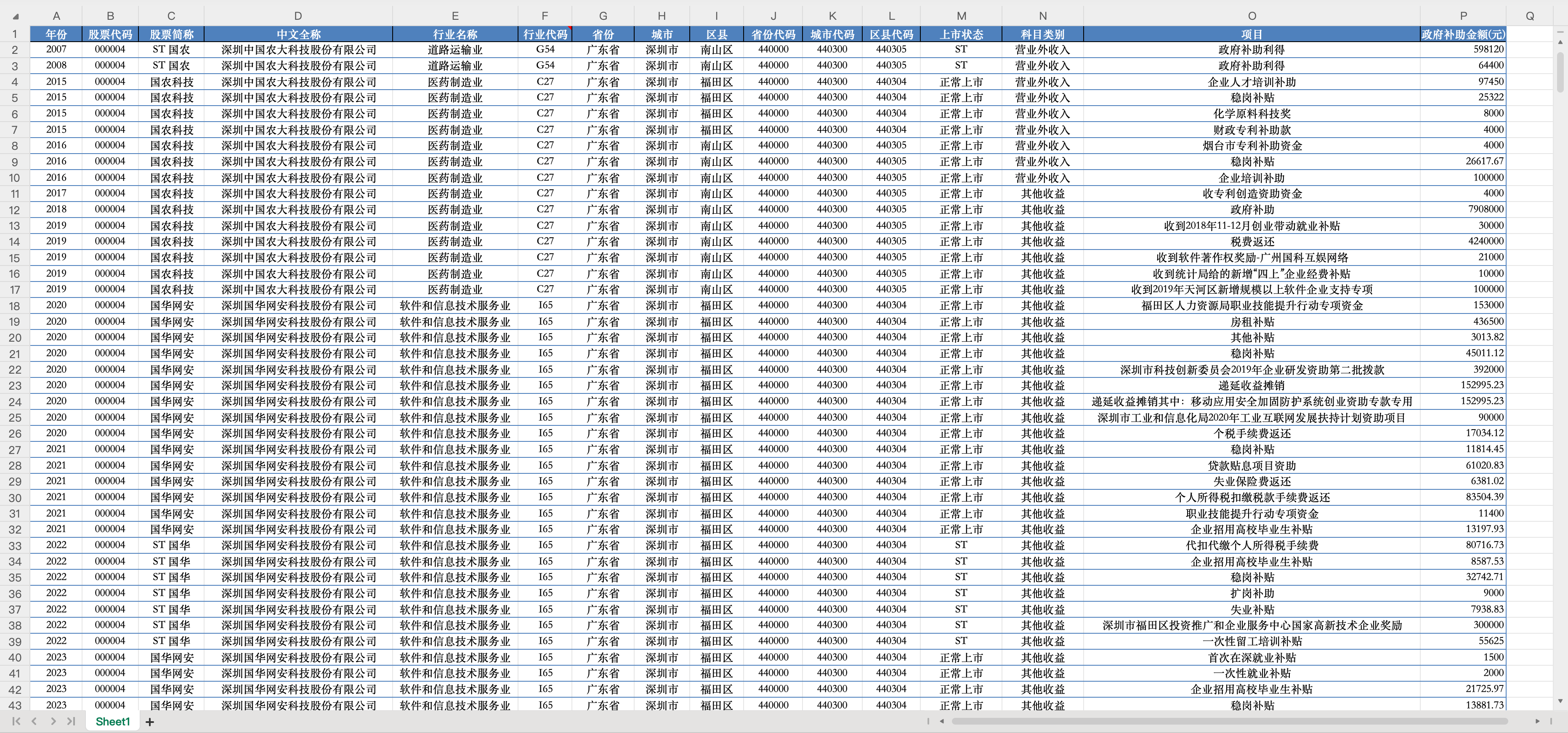
Task: Select column D header
Action: click(x=298, y=16)
